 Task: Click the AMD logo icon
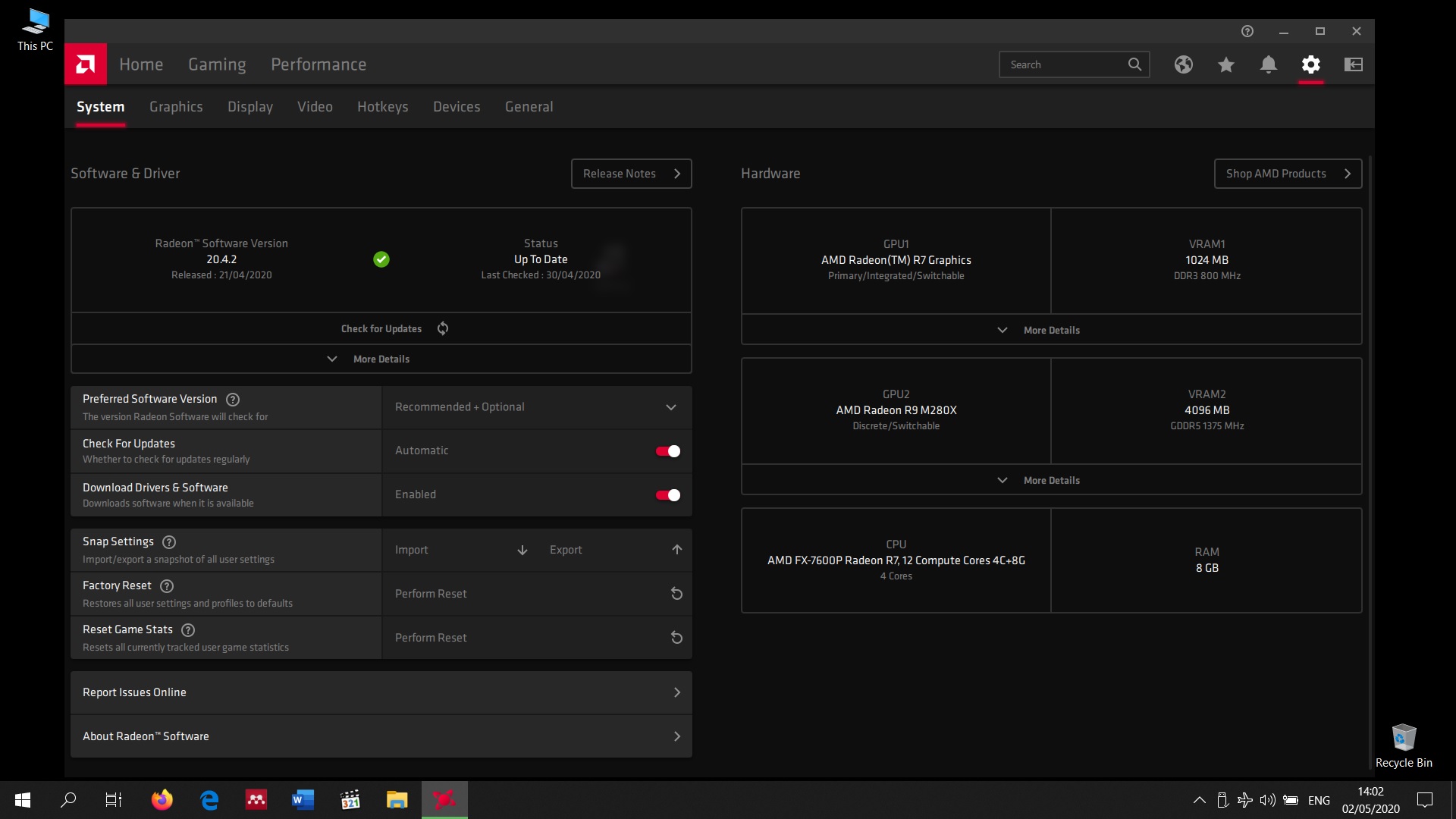click(x=86, y=64)
